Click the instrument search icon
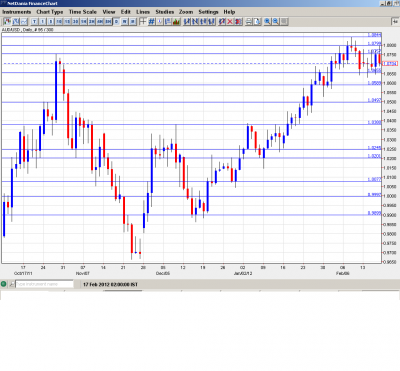The height and width of the screenshot is (371, 400). click(12, 284)
